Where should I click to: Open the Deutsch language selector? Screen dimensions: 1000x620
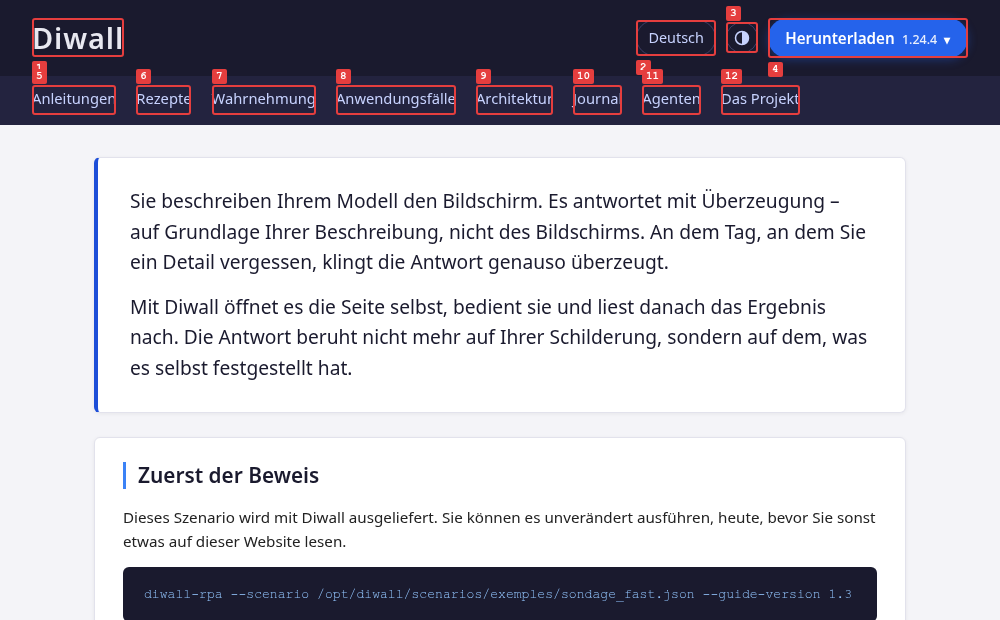pyautogui.click(x=676, y=38)
